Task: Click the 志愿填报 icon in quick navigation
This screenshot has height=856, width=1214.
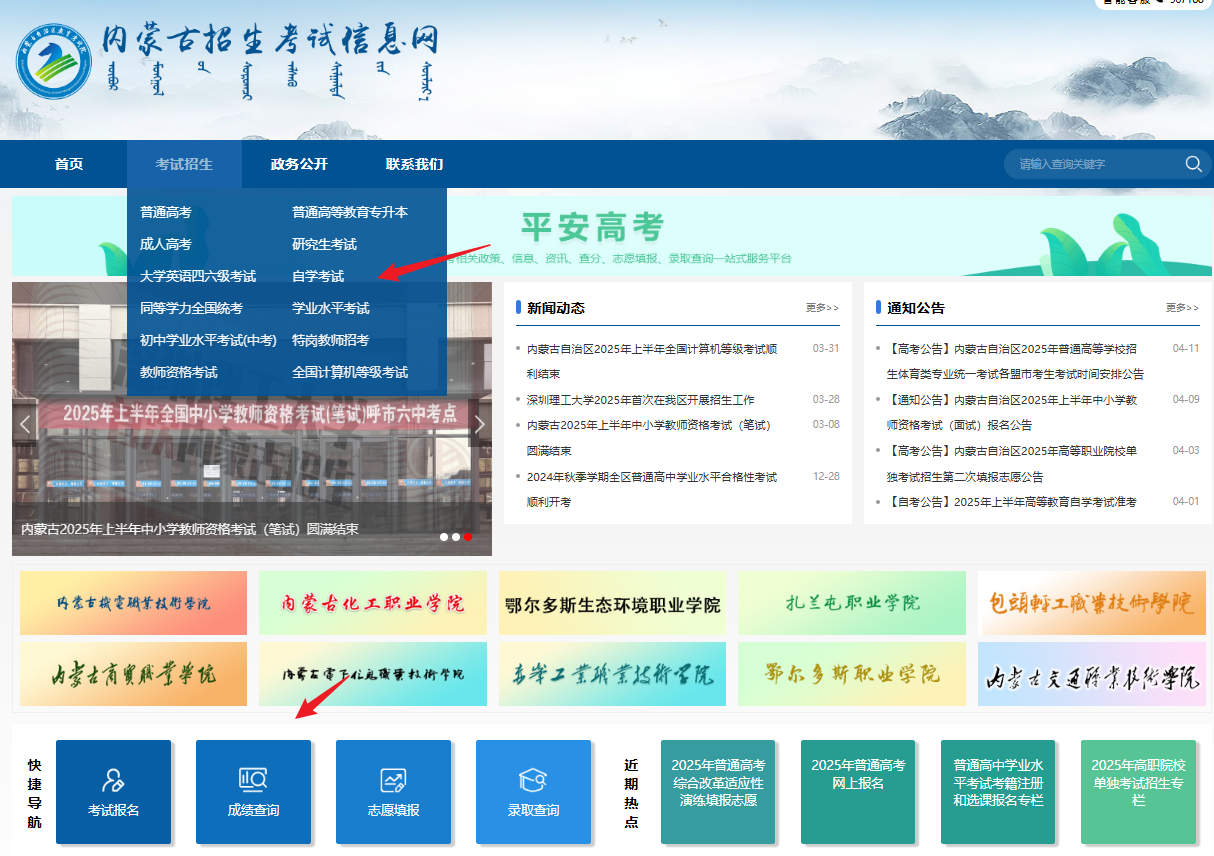Action: pyautogui.click(x=393, y=792)
